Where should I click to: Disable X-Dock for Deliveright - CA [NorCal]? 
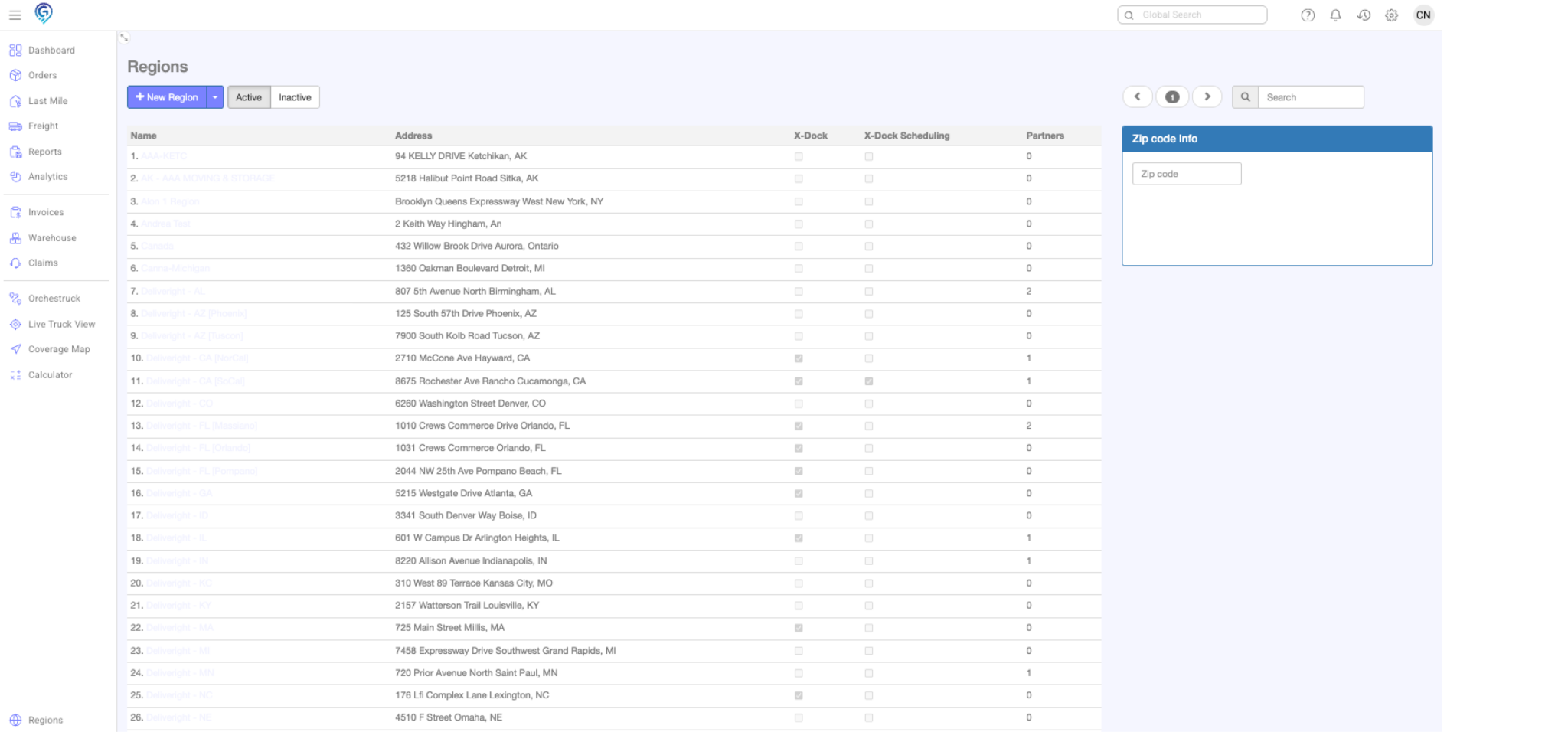tap(799, 358)
